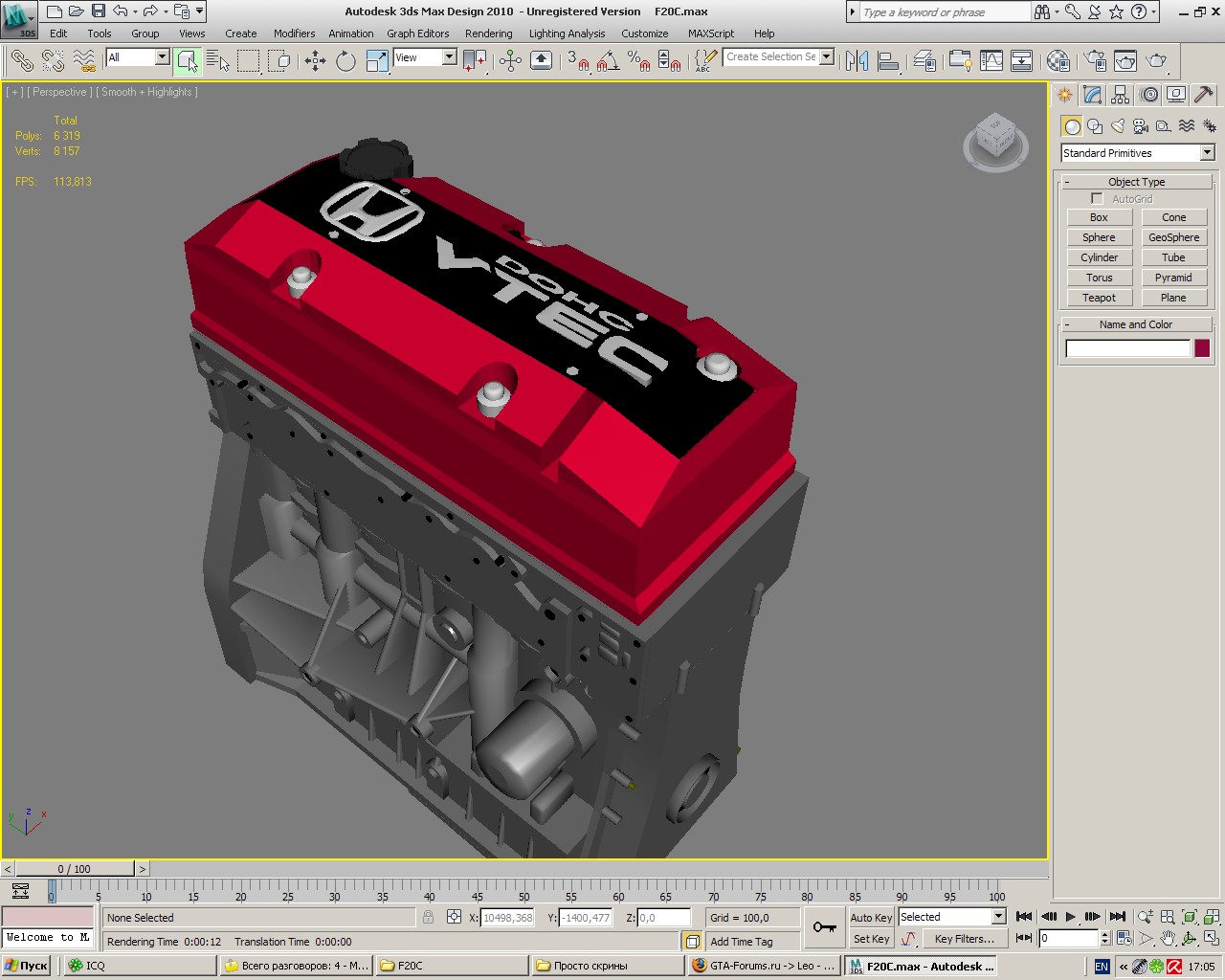Screen dimensions: 1225x980
Task: Open the Utilities hammer tab
Action: point(1204,95)
